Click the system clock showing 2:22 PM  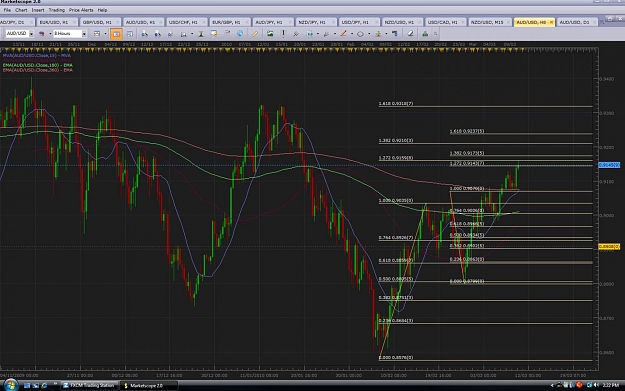pyautogui.click(x=611, y=385)
